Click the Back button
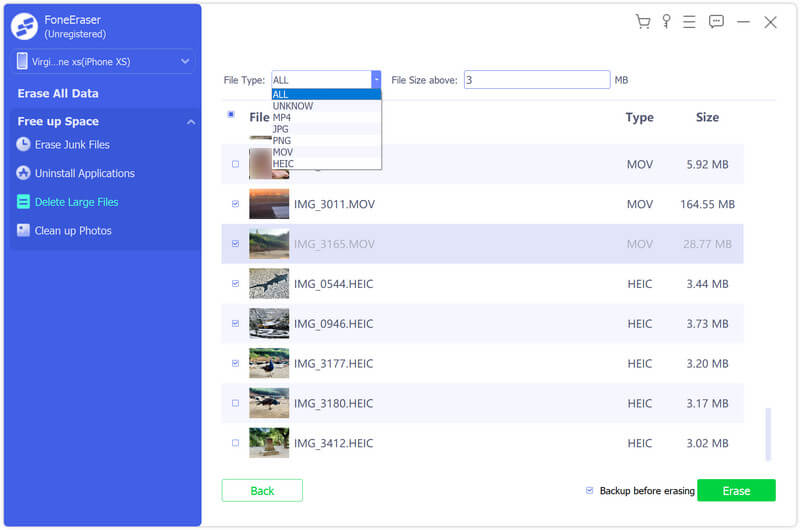The height and width of the screenshot is (530, 800). click(262, 491)
